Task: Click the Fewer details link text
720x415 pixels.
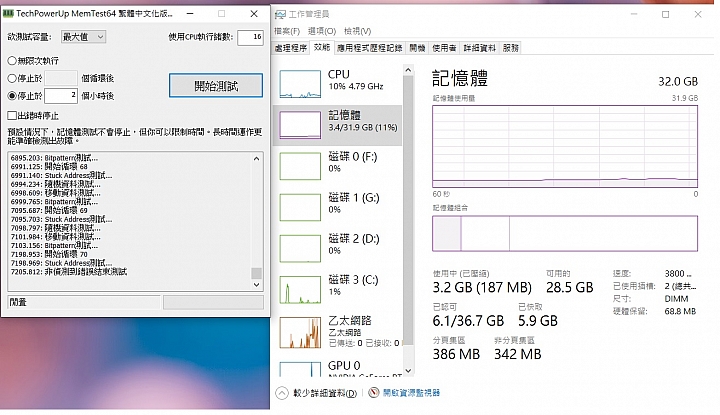Action: click(x=325, y=393)
